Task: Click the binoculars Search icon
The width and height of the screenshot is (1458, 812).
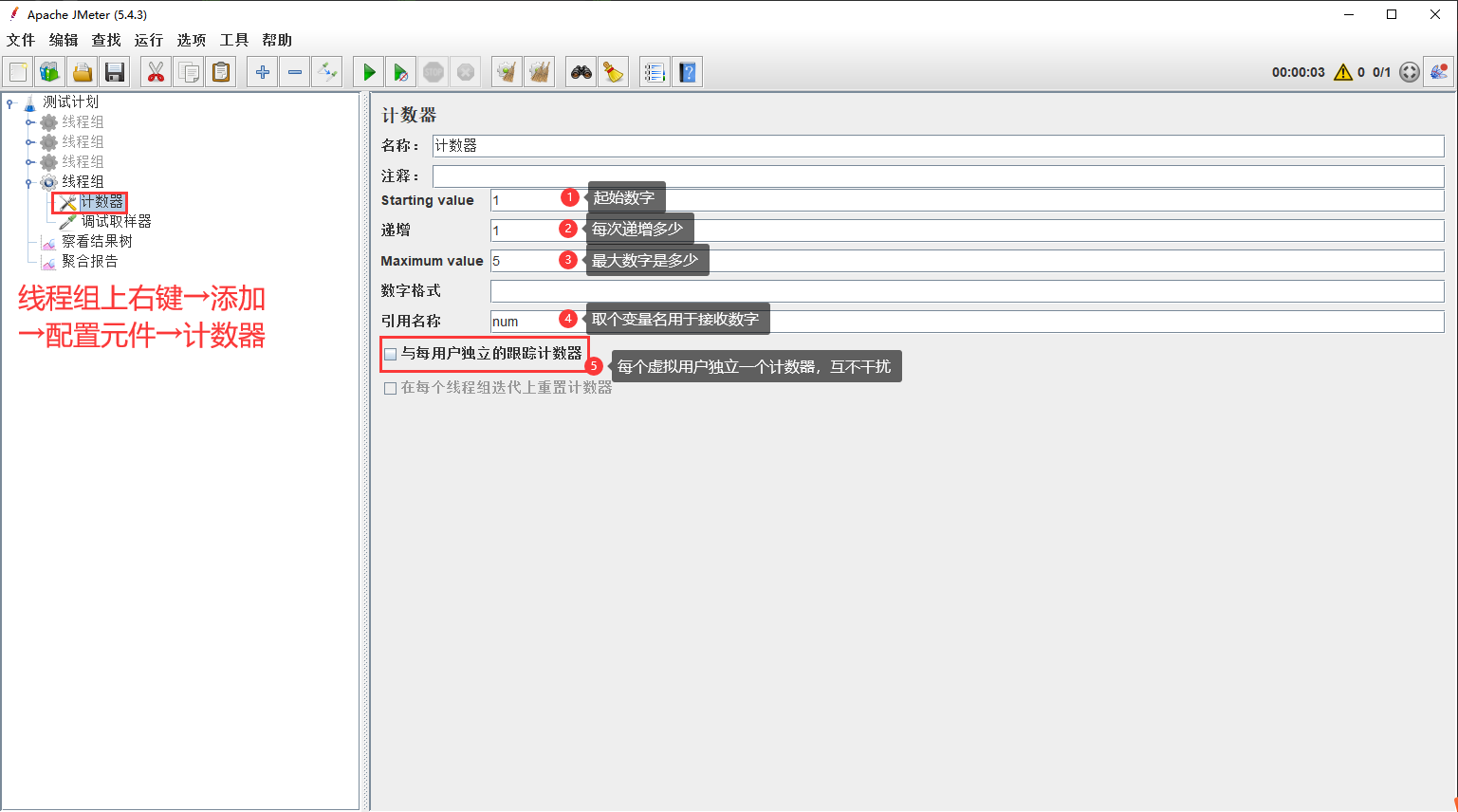Action: 581,72
